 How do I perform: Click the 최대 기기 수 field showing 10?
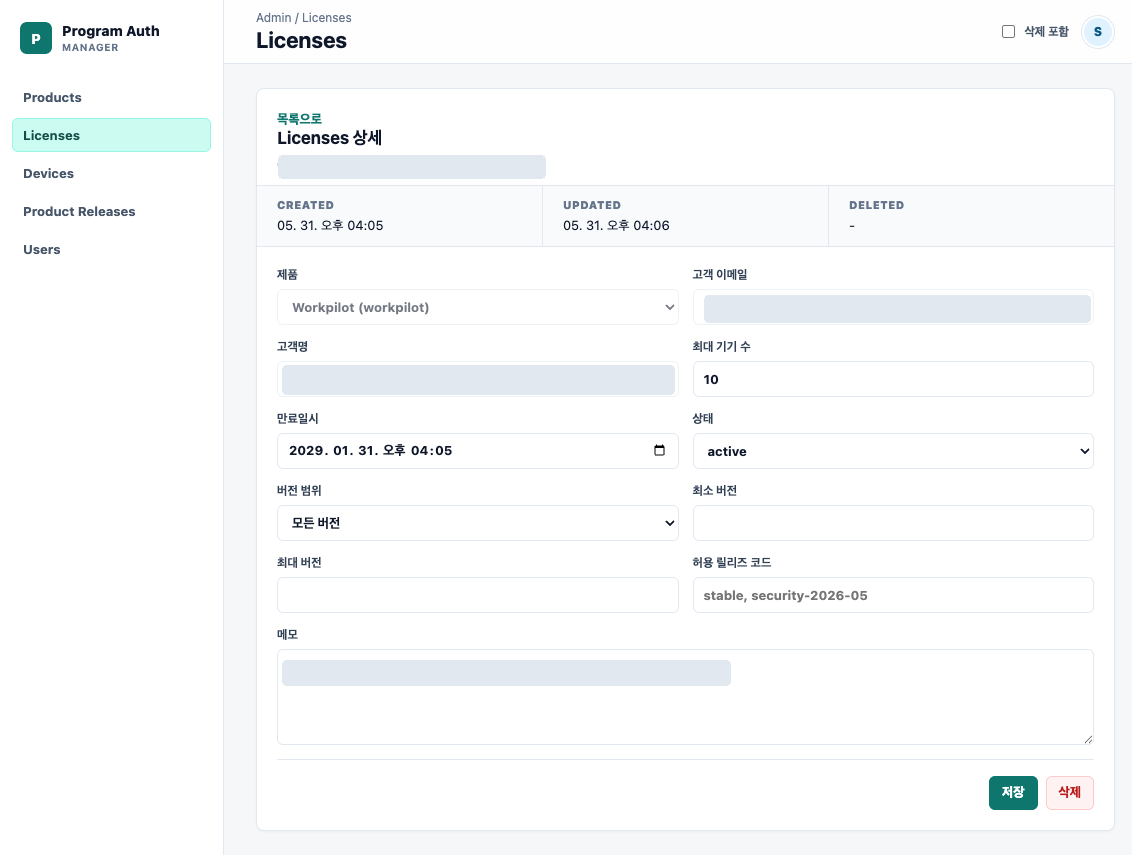pos(893,379)
